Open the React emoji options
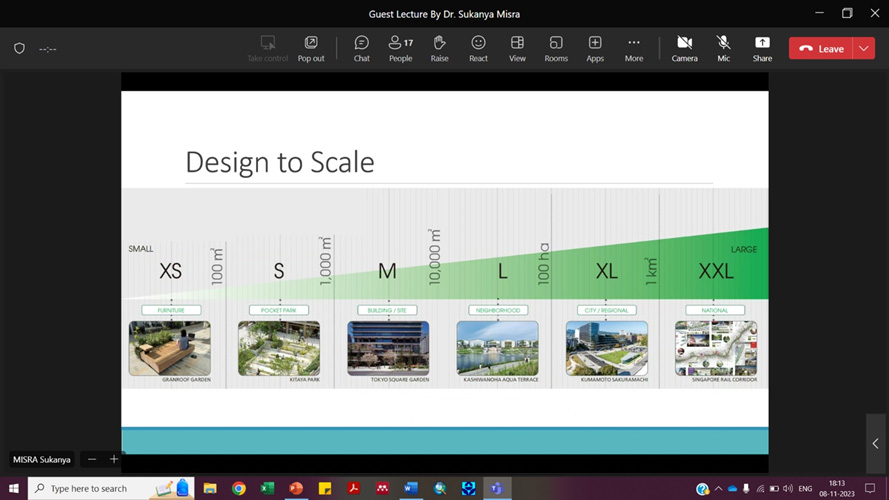Screen dimensions: 889x500 478,48
